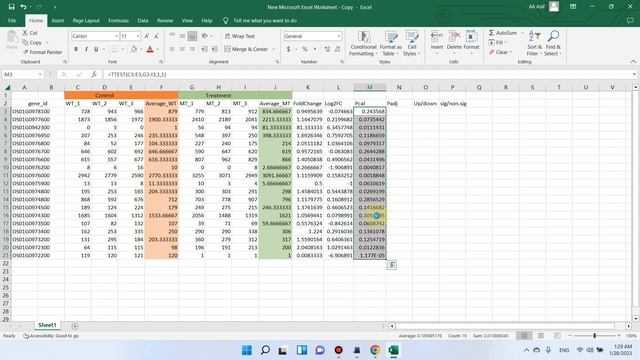Open Format as Table gallery
Viewport: 640px width, 360px height.
pos(391,43)
